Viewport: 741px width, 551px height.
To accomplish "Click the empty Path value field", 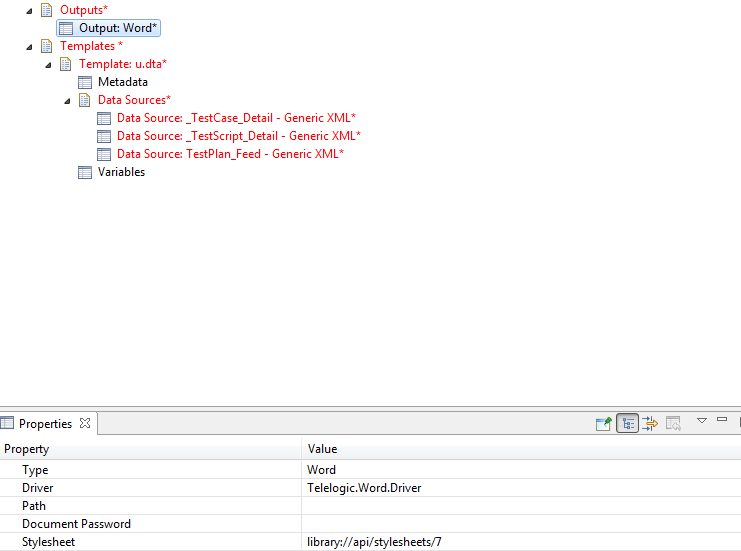I will click(521, 506).
